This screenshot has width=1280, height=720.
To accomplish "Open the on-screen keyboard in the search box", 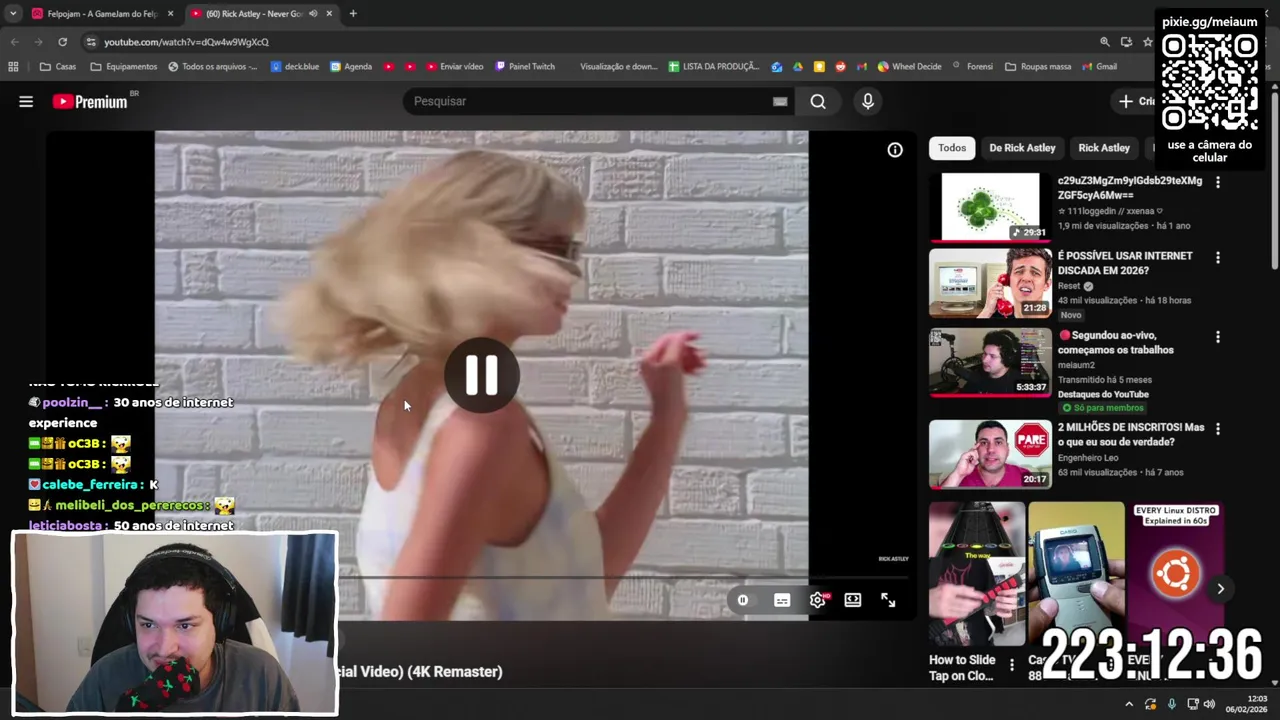I will click(780, 101).
